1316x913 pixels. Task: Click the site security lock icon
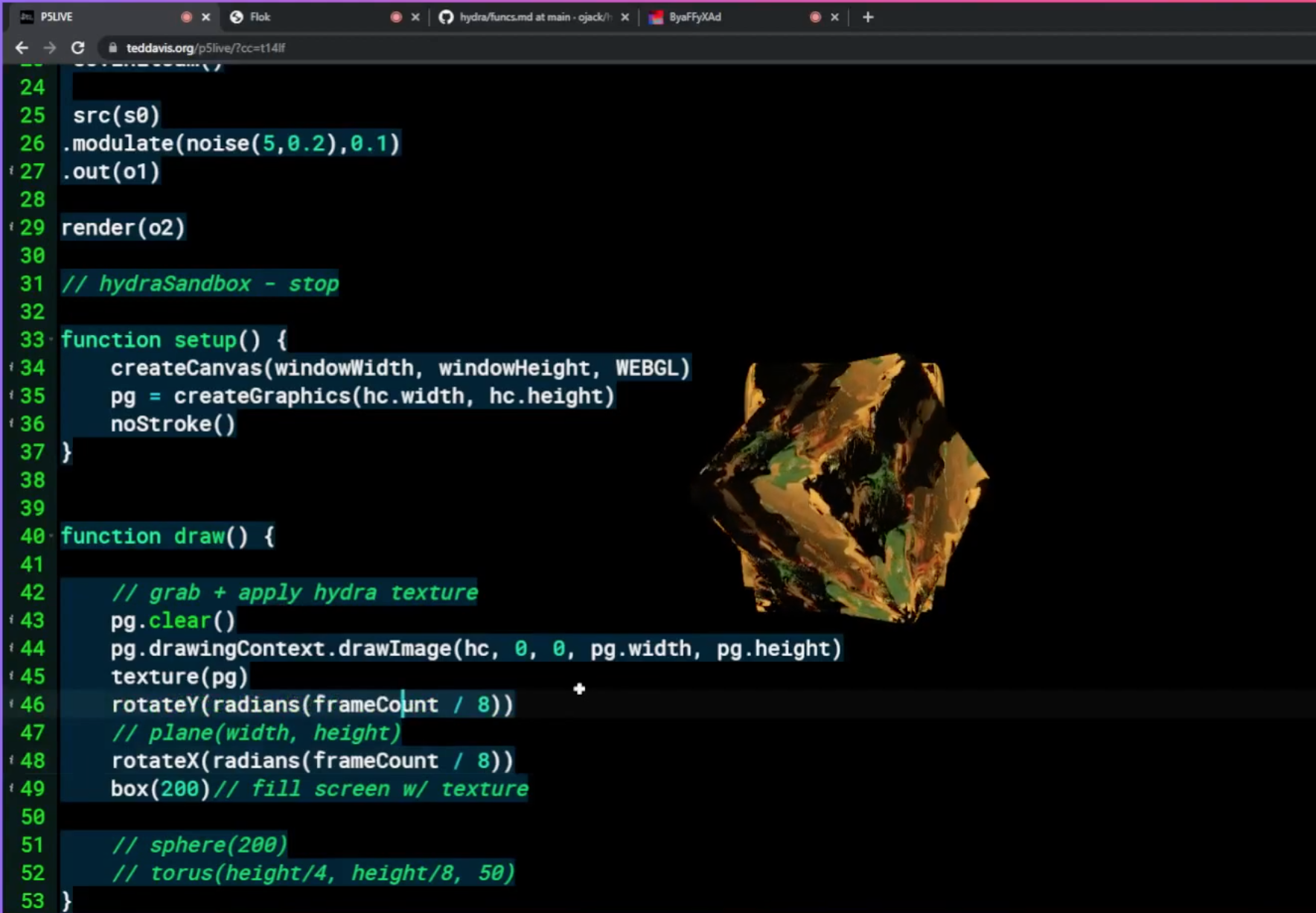coord(113,48)
